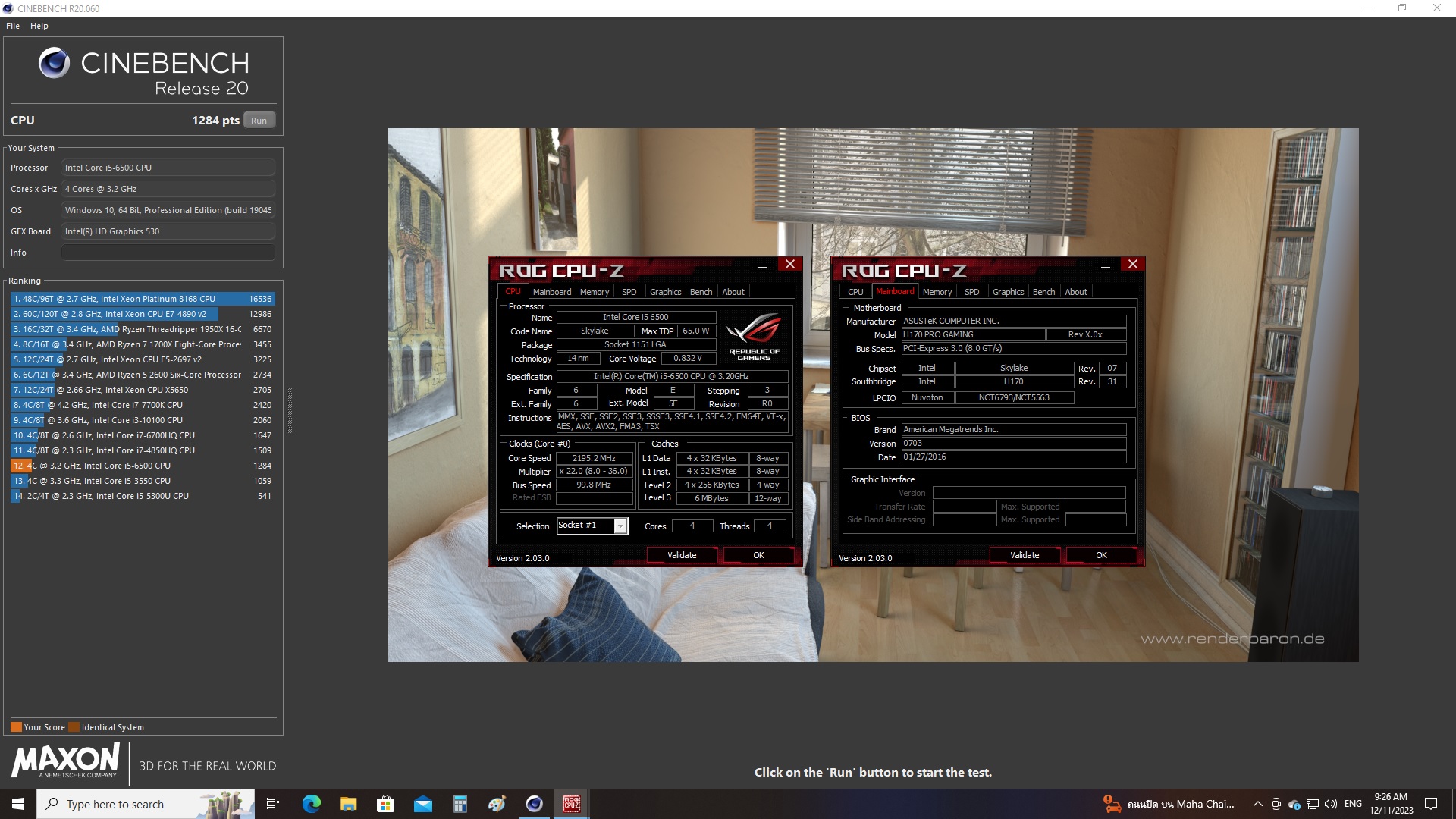Open the File menu
The height and width of the screenshot is (819, 1456).
tap(13, 26)
